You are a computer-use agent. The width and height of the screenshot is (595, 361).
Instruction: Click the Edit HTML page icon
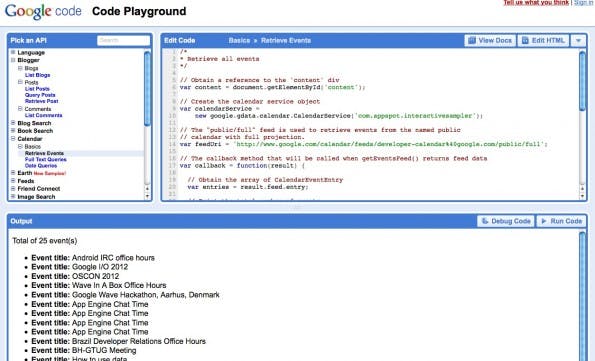pyautogui.click(x=525, y=40)
